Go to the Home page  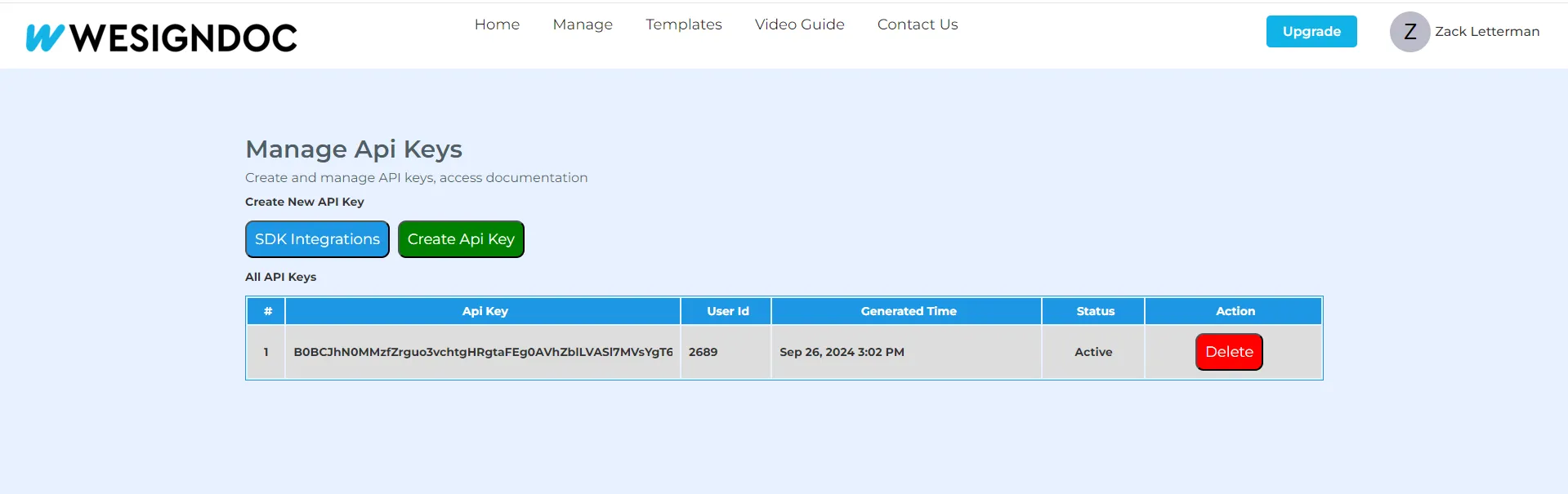point(497,24)
